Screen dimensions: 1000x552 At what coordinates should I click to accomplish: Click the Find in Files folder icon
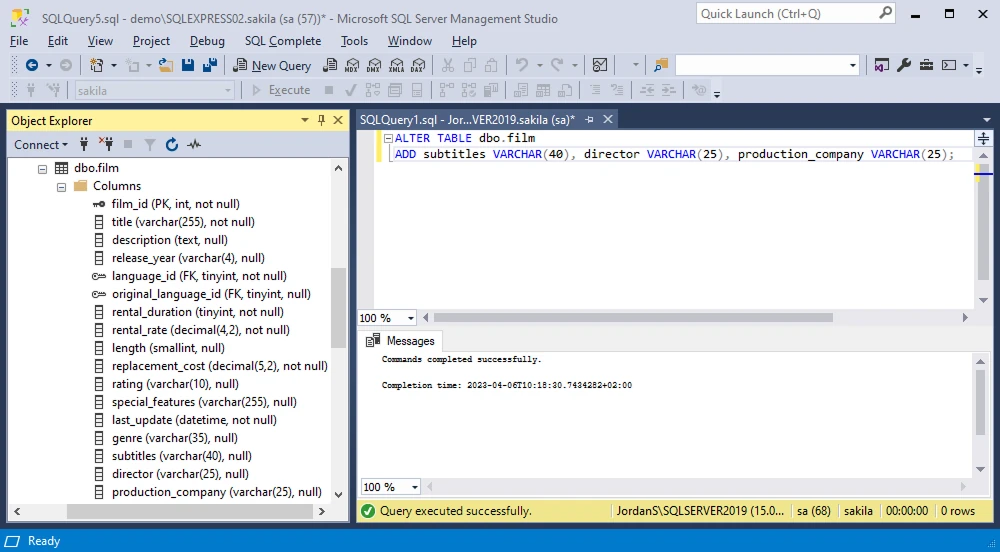[x=661, y=65]
